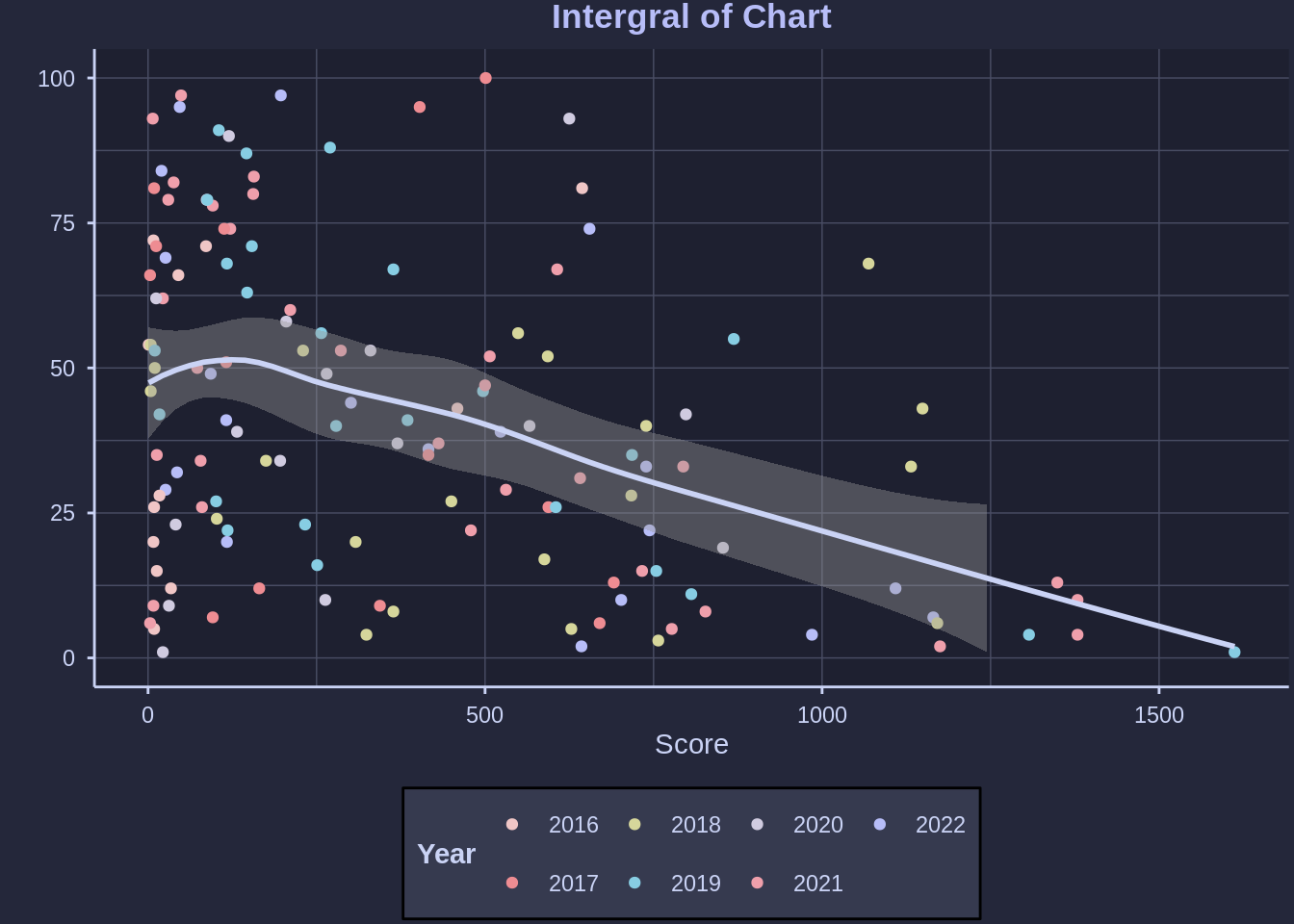Image resolution: width=1294 pixels, height=924 pixels.
Task: Select the rightmost cyan data point
Action: [1234, 653]
